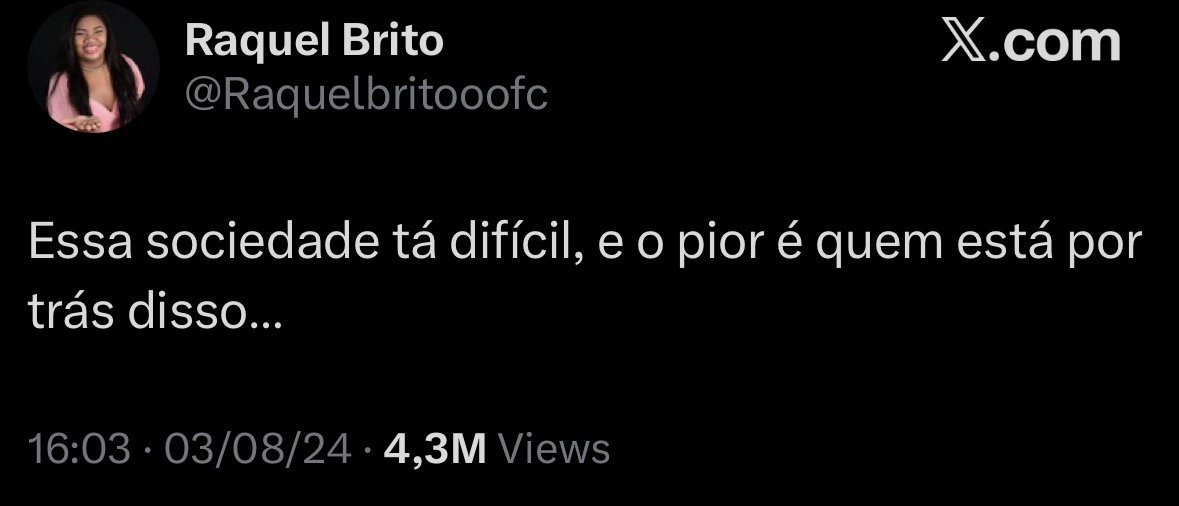Click the X logo icon
Viewport: 1179px width, 506px height.
[962, 41]
